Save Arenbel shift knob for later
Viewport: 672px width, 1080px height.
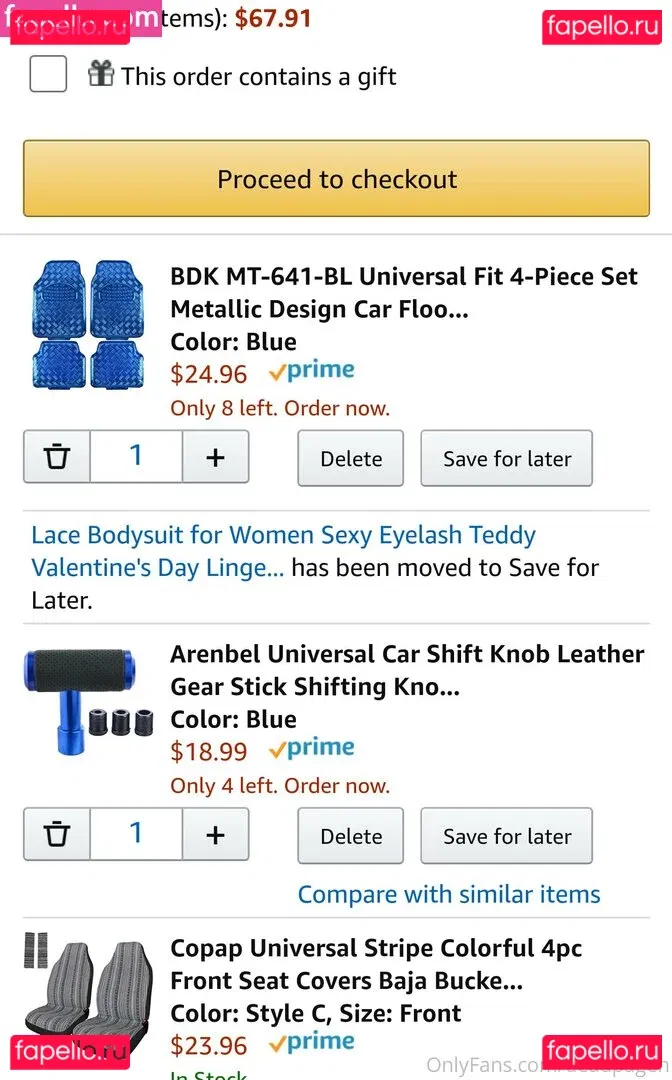coord(507,836)
